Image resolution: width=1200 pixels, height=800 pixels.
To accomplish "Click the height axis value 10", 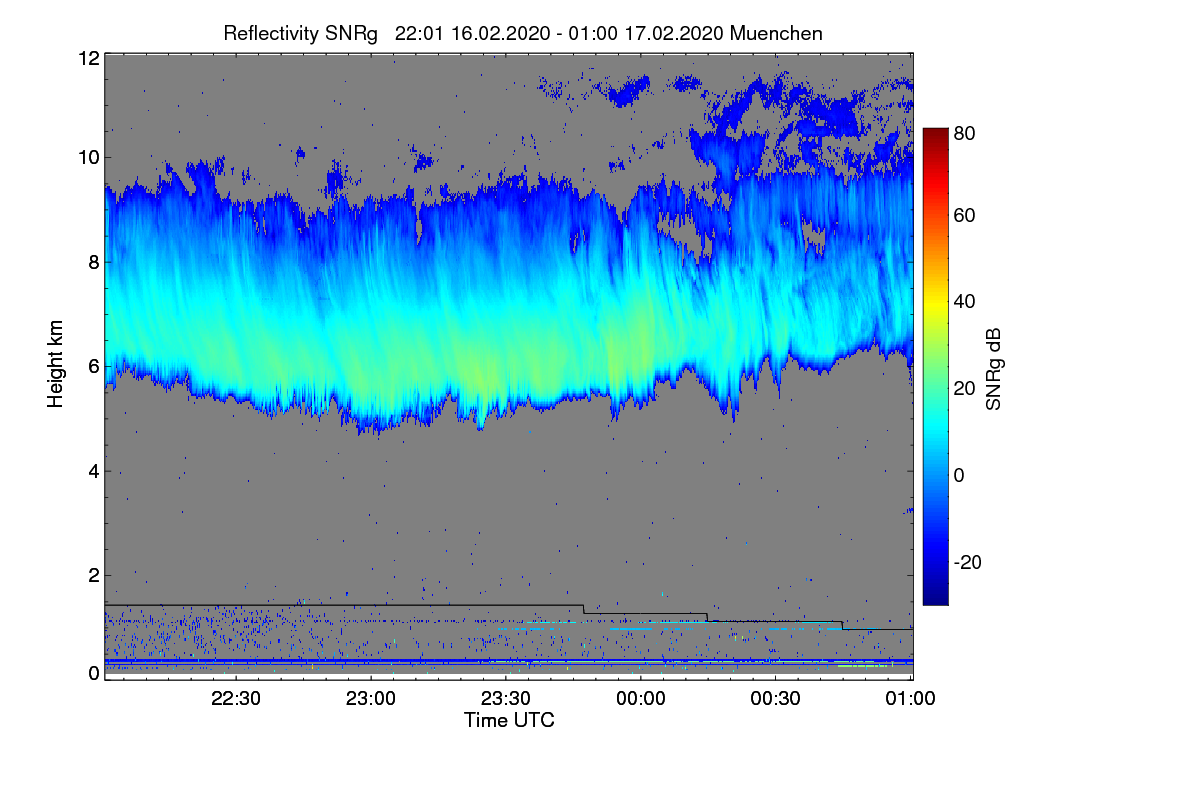I will (88, 157).
